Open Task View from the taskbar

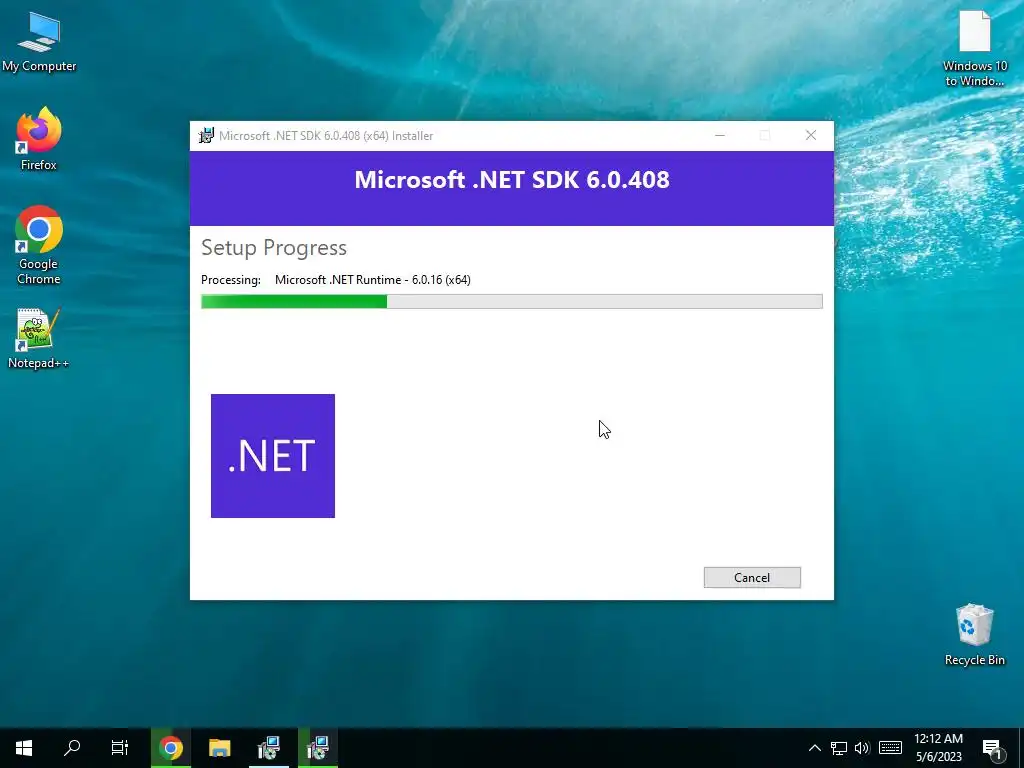pos(120,748)
